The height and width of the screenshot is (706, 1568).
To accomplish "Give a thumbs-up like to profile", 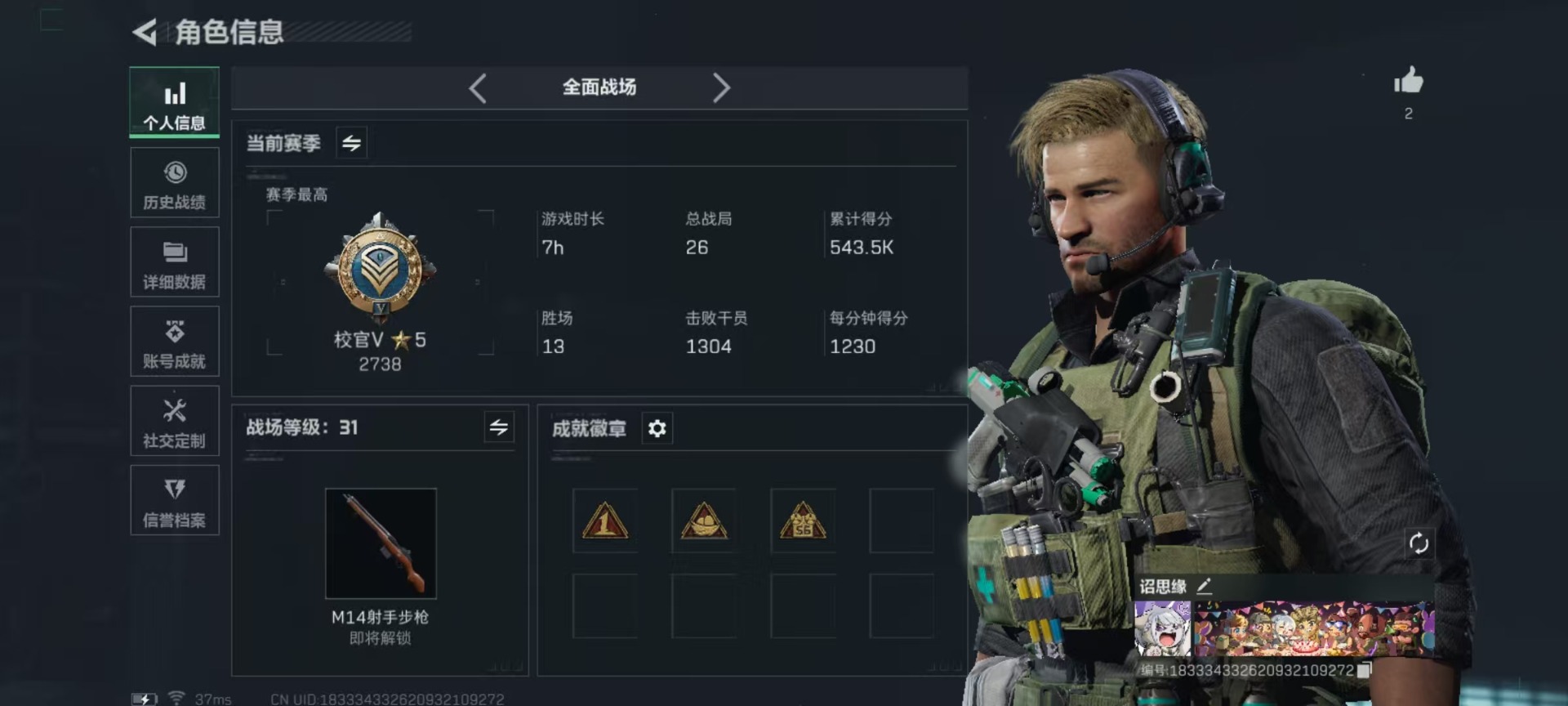I will [1408, 81].
